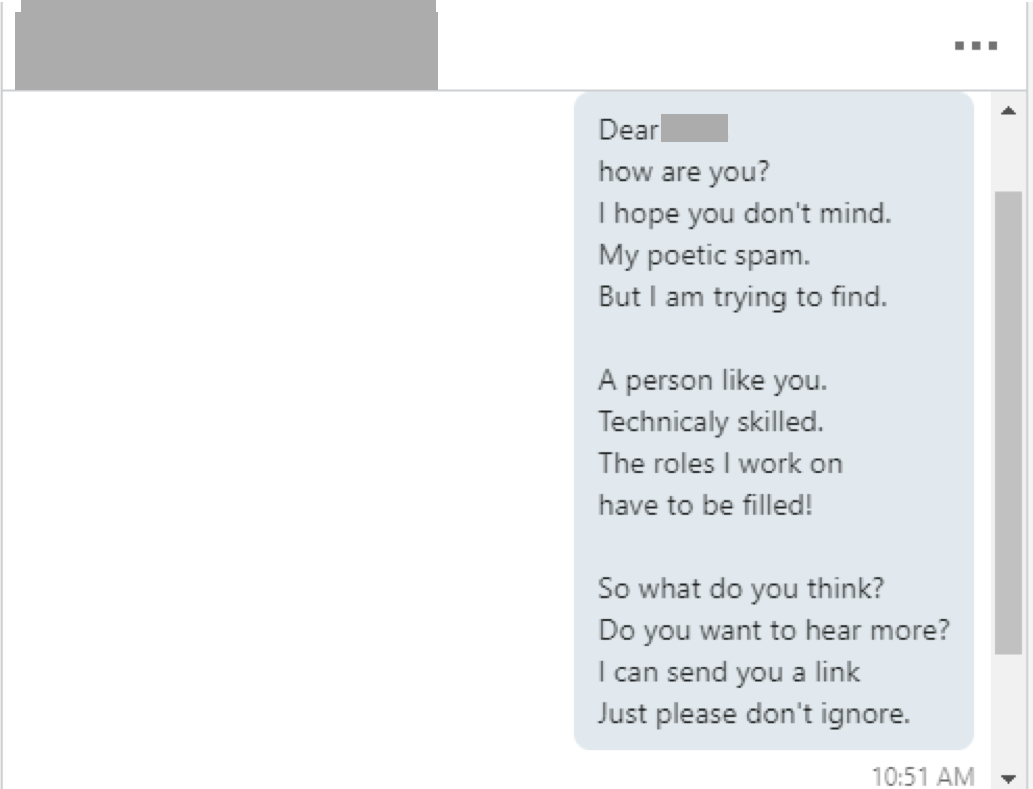Click the "Just please don't ignore." line
The image size is (1033, 789).
coord(754,714)
